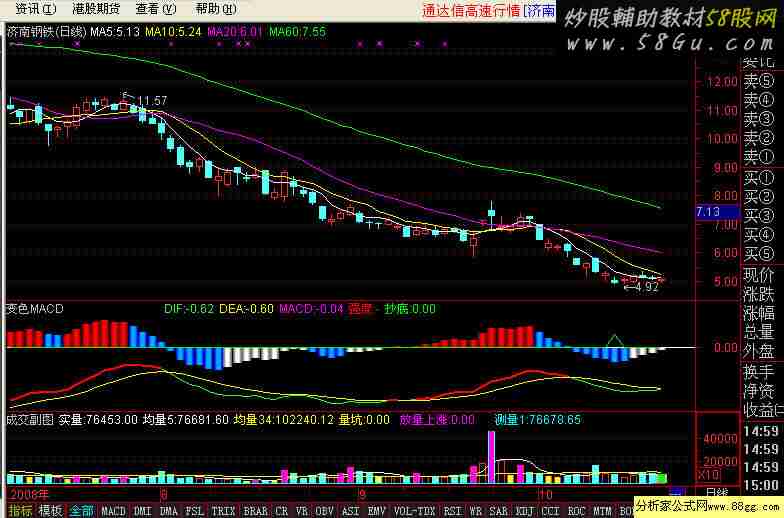This screenshot has width=784, height=518.
Task: Click the 均量34:102240.12 value
Action: point(284,420)
